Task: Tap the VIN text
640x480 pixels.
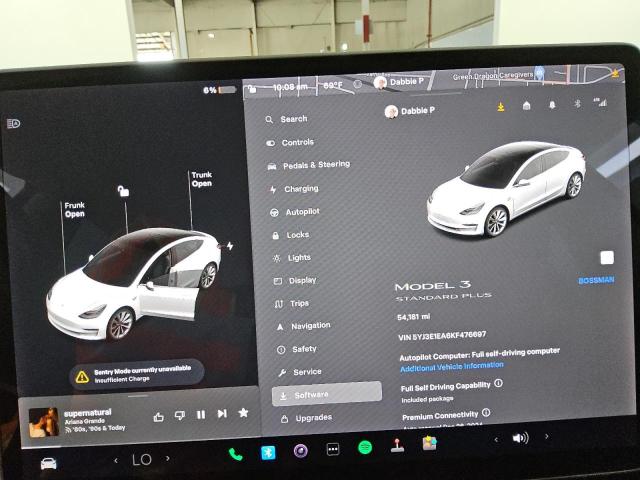Action: 442,336
